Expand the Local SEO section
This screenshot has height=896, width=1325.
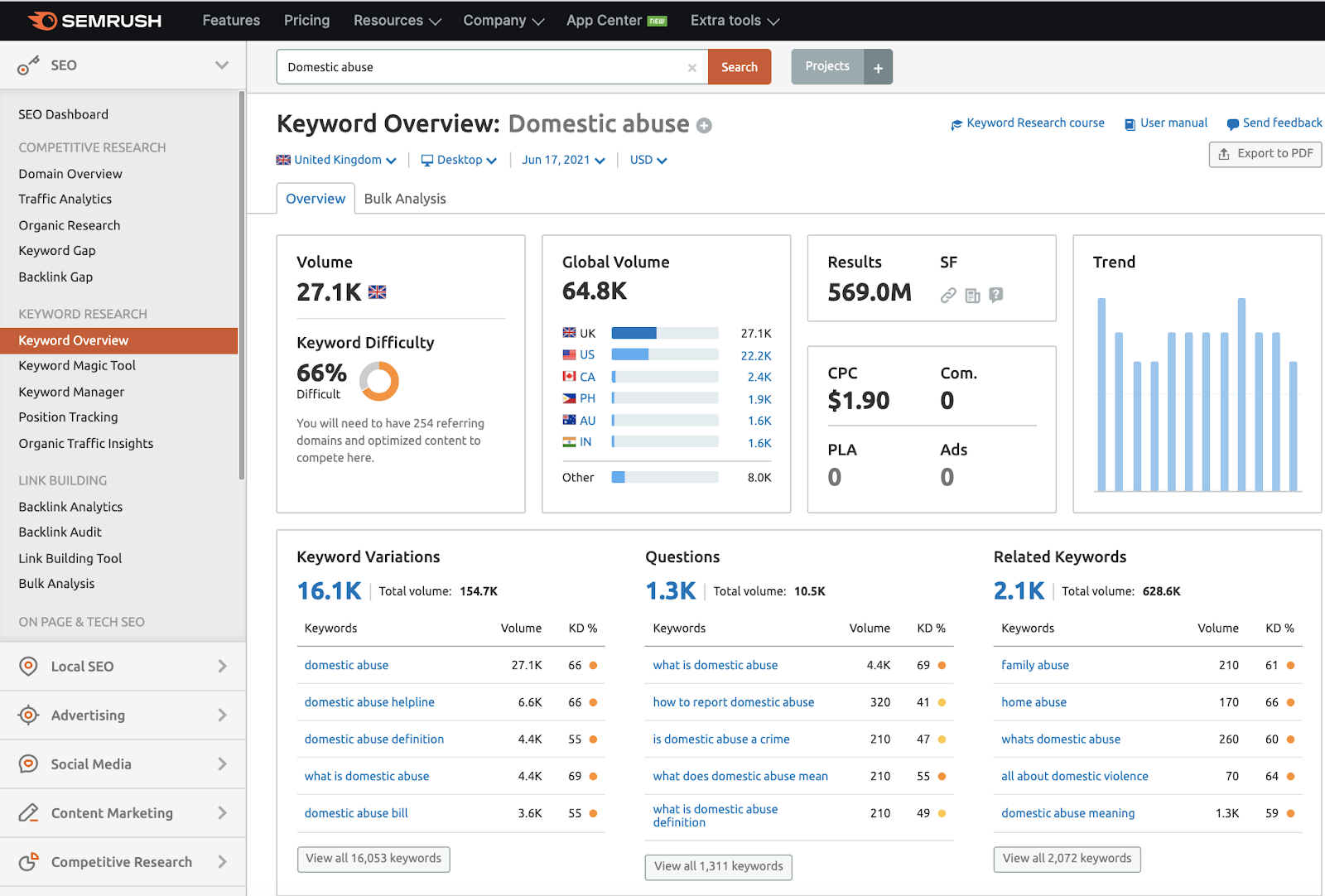click(222, 667)
